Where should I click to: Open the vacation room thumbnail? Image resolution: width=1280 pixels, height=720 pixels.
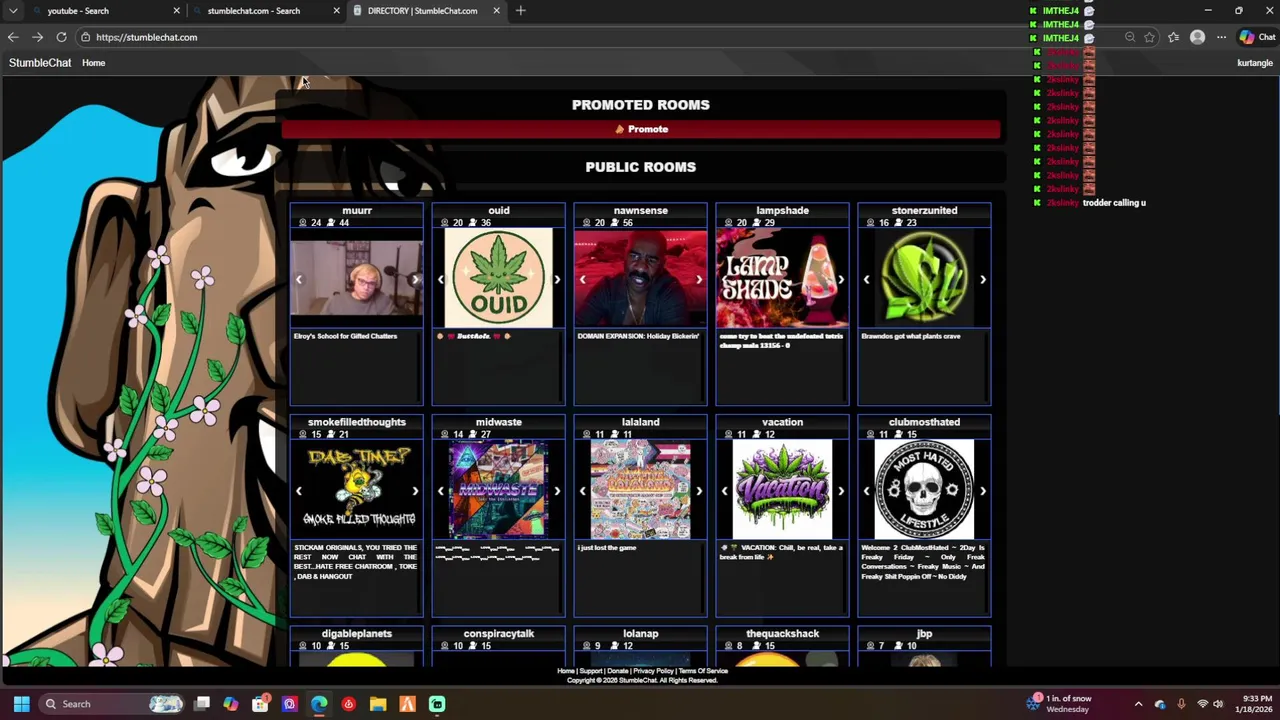click(x=783, y=490)
